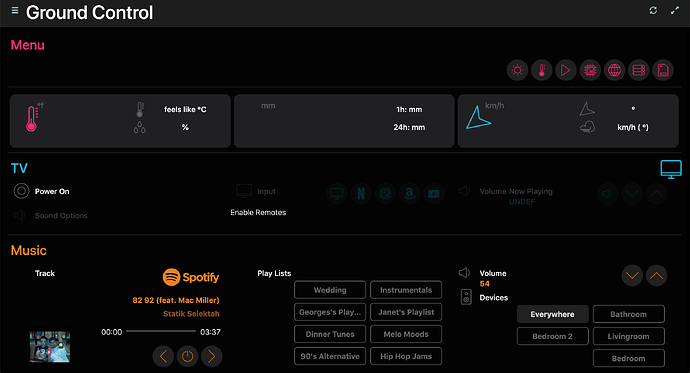Open the hamburger menu beside Ground Control
This screenshot has width=690, height=373.
(x=15, y=10)
